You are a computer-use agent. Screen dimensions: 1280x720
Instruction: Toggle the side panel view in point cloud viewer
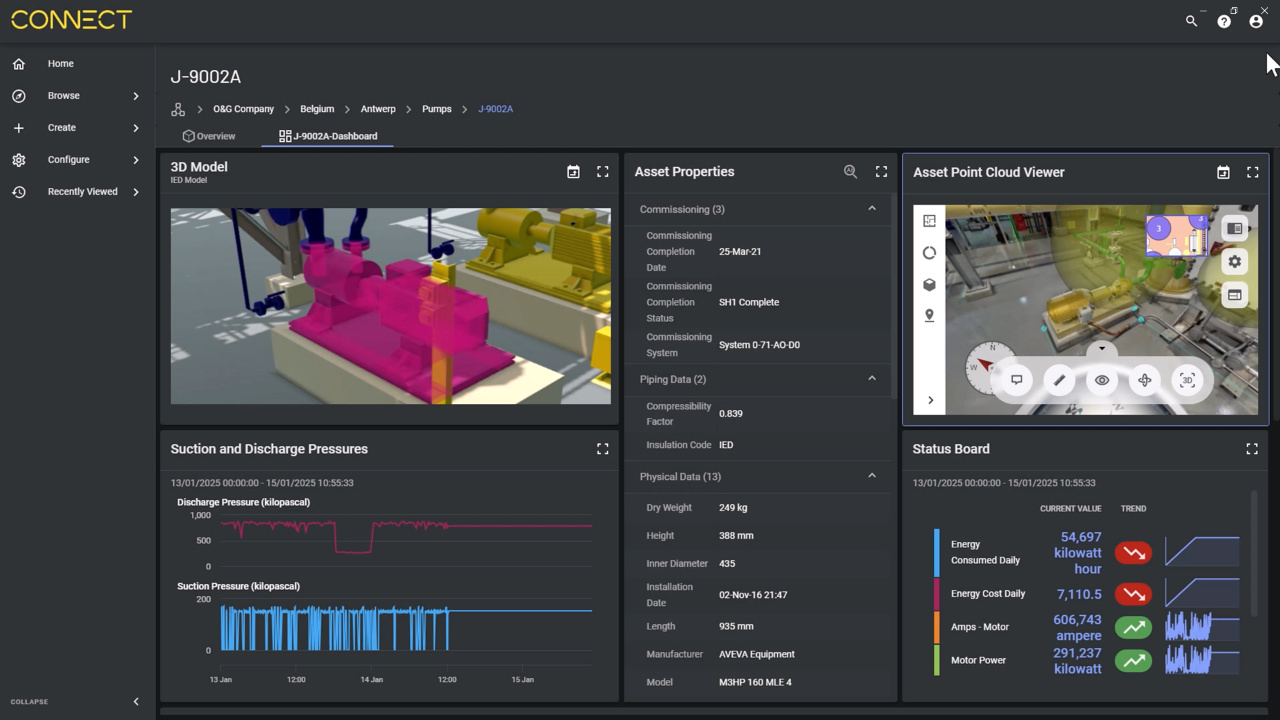(x=1234, y=229)
